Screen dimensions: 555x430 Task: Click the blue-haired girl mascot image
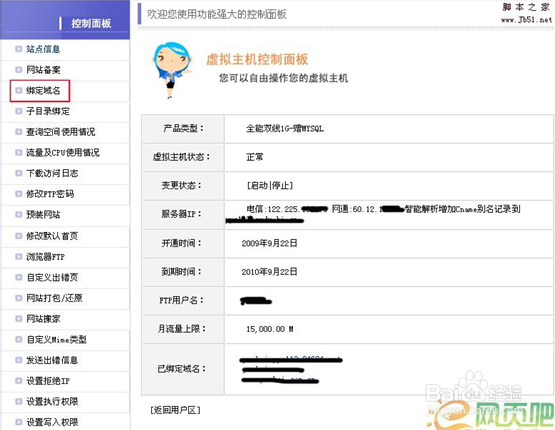click(173, 70)
